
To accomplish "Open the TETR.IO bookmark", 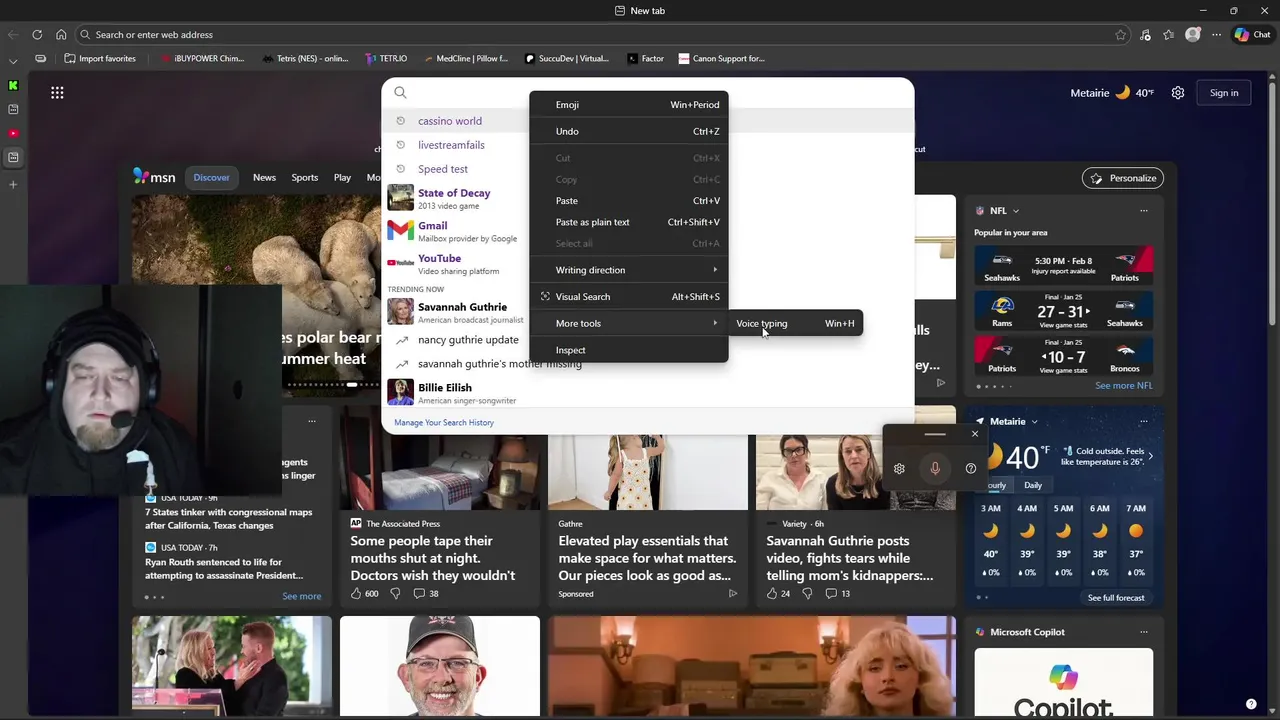I will [385, 58].
